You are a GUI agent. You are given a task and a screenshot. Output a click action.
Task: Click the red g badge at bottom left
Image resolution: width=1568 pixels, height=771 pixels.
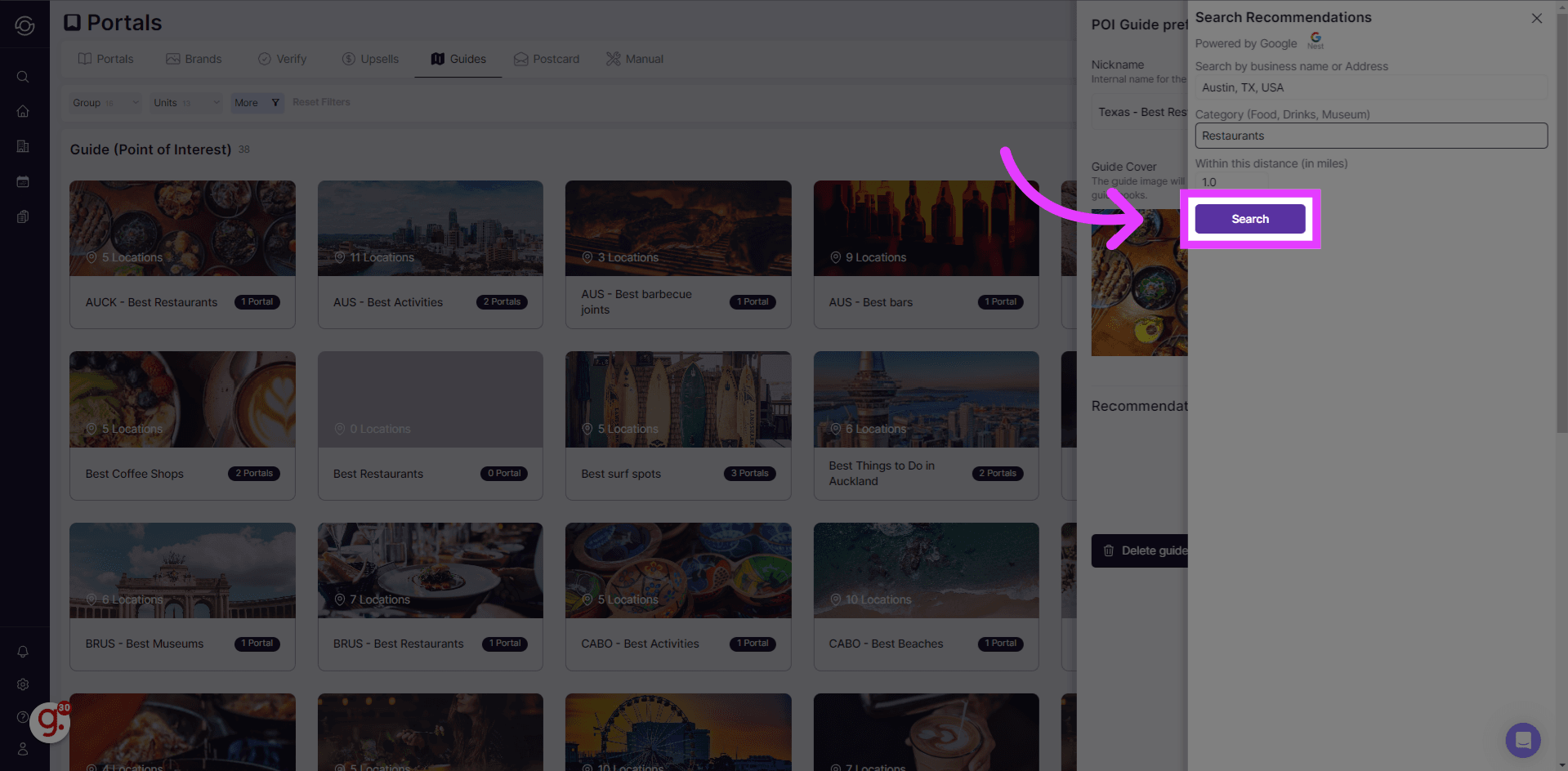51,723
